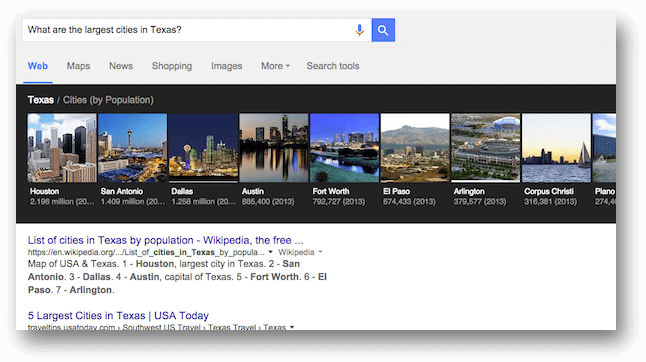Image resolution: width=646 pixels, height=362 pixels.
Task: Select the Houston skyline thumbnail
Action: point(62,148)
